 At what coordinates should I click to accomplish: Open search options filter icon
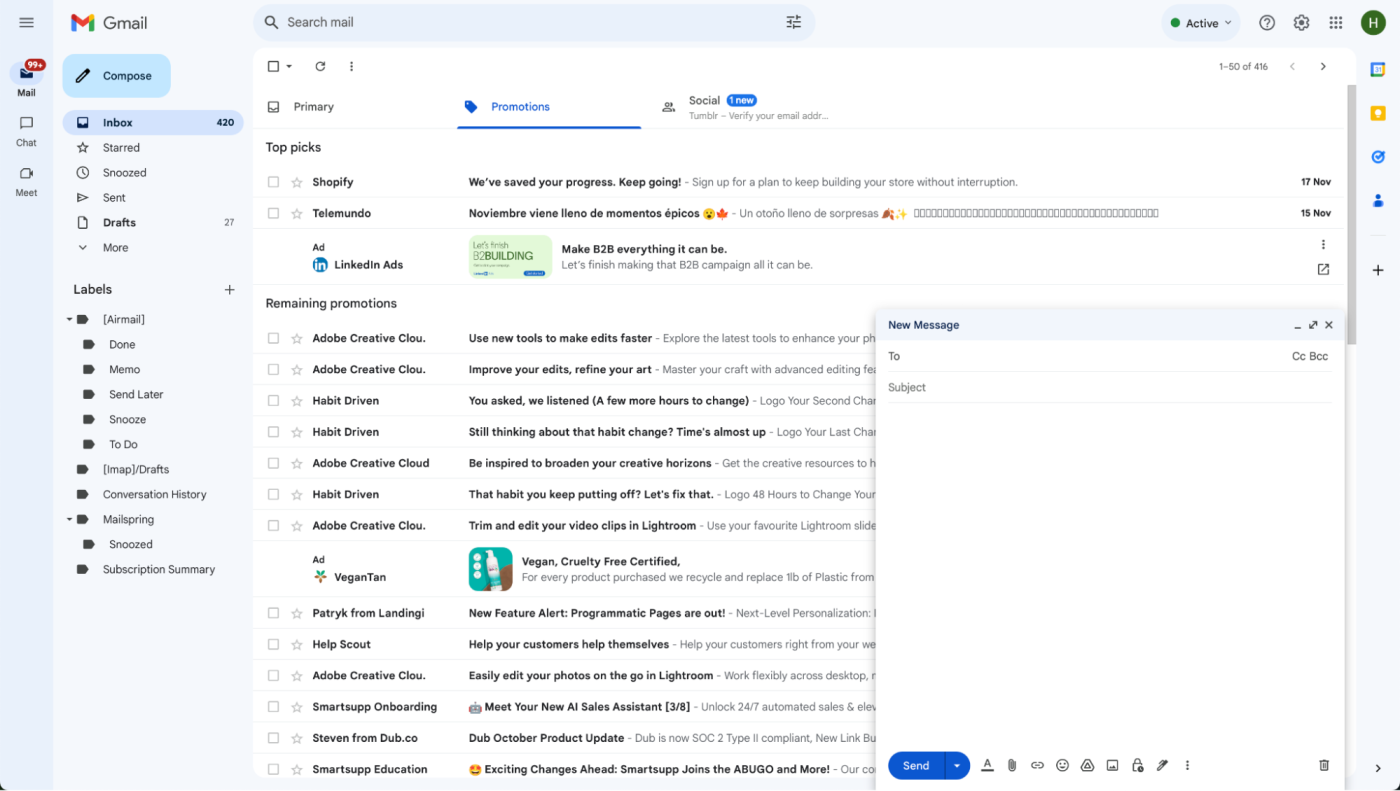794,22
